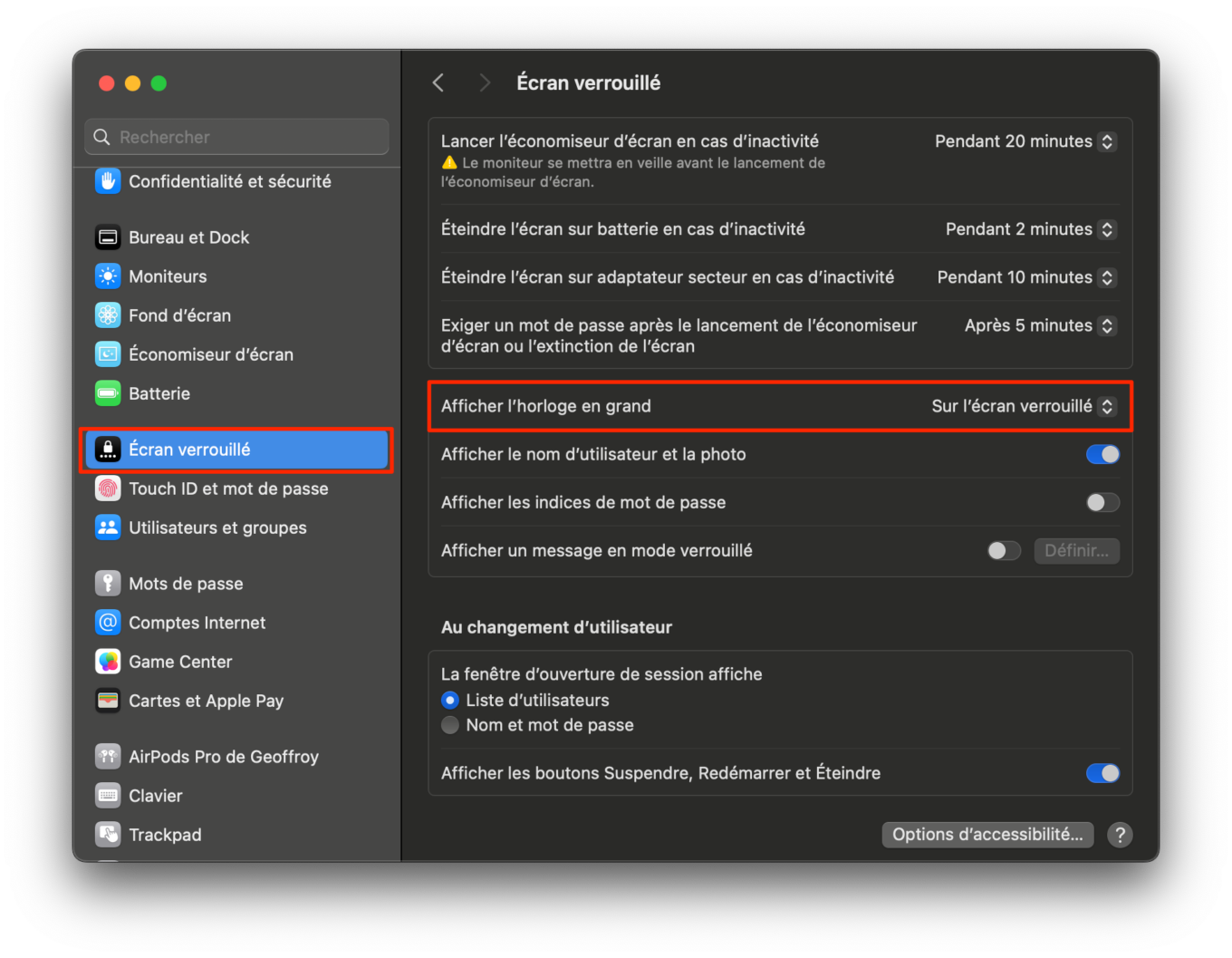Select the Nom et mot de passe radio
Viewport: 1232px width, 958px height.
coord(450,725)
